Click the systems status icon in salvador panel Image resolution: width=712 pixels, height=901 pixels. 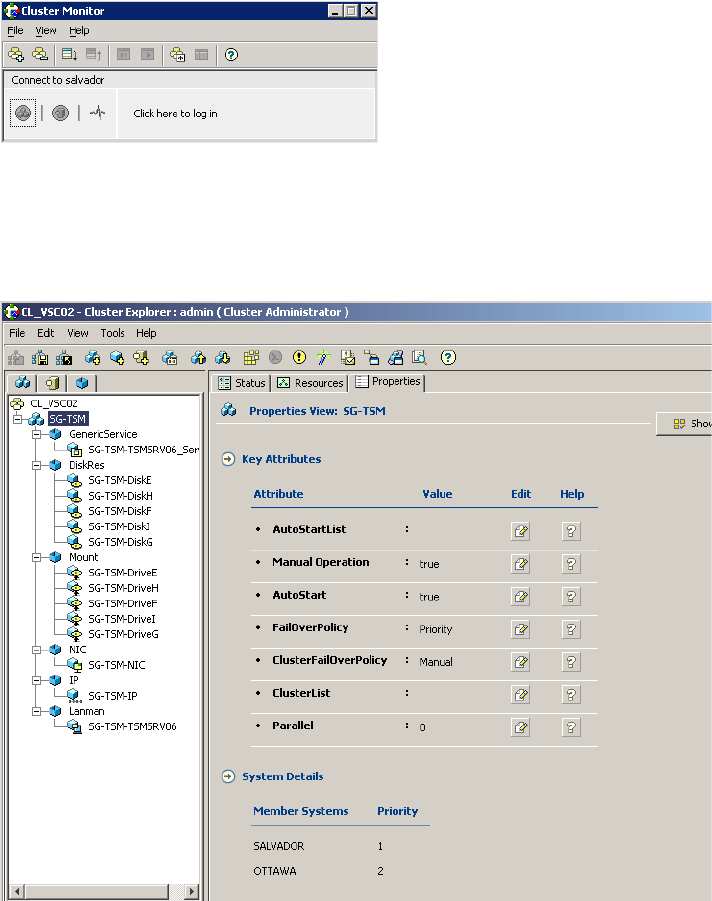[60, 113]
